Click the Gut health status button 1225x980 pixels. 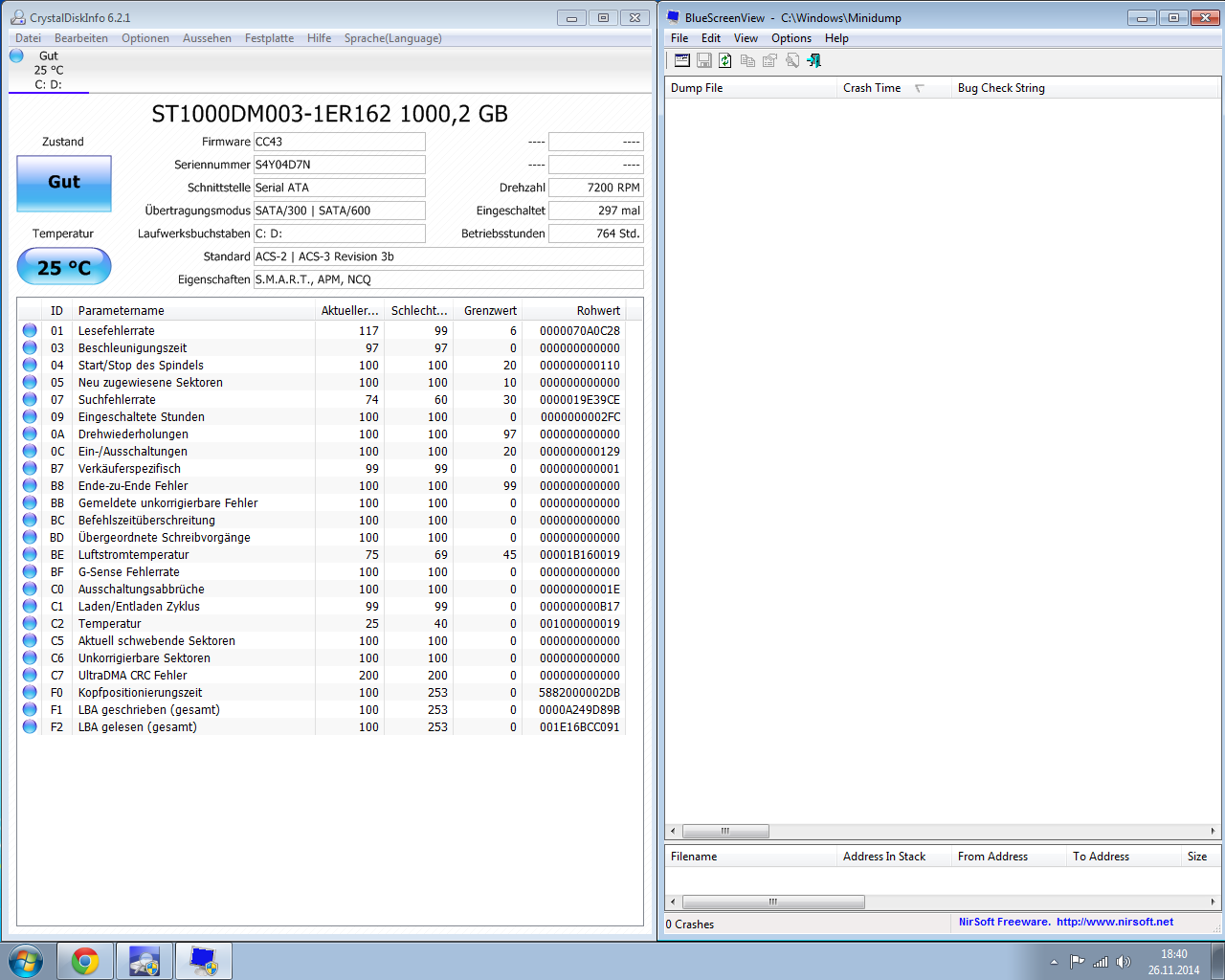pyautogui.click(x=64, y=183)
